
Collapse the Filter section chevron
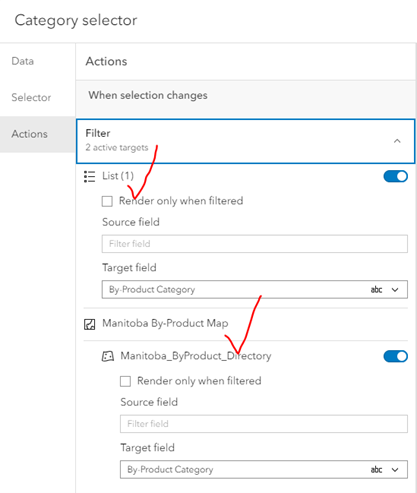tap(397, 141)
